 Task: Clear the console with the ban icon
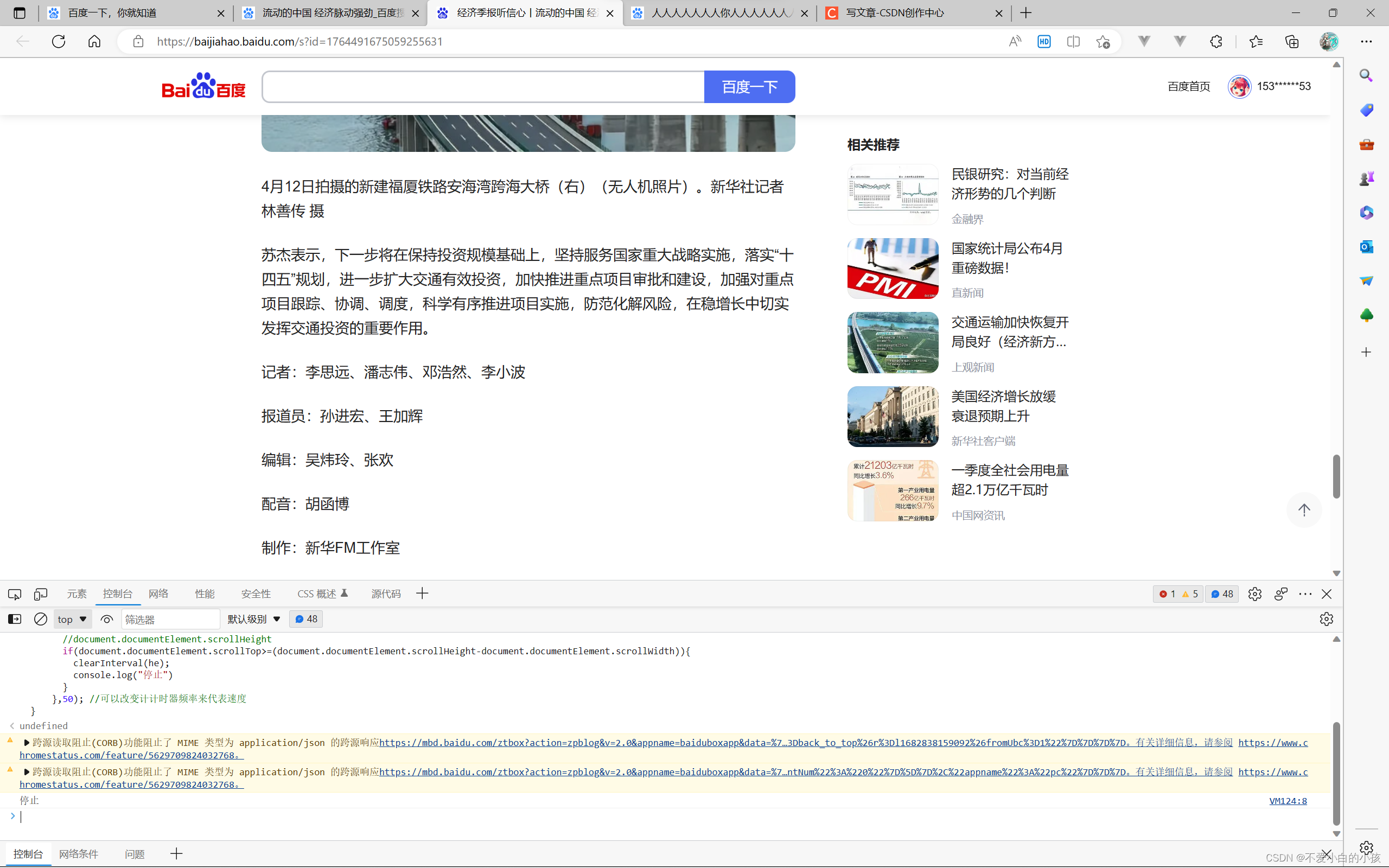pos(40,619)
